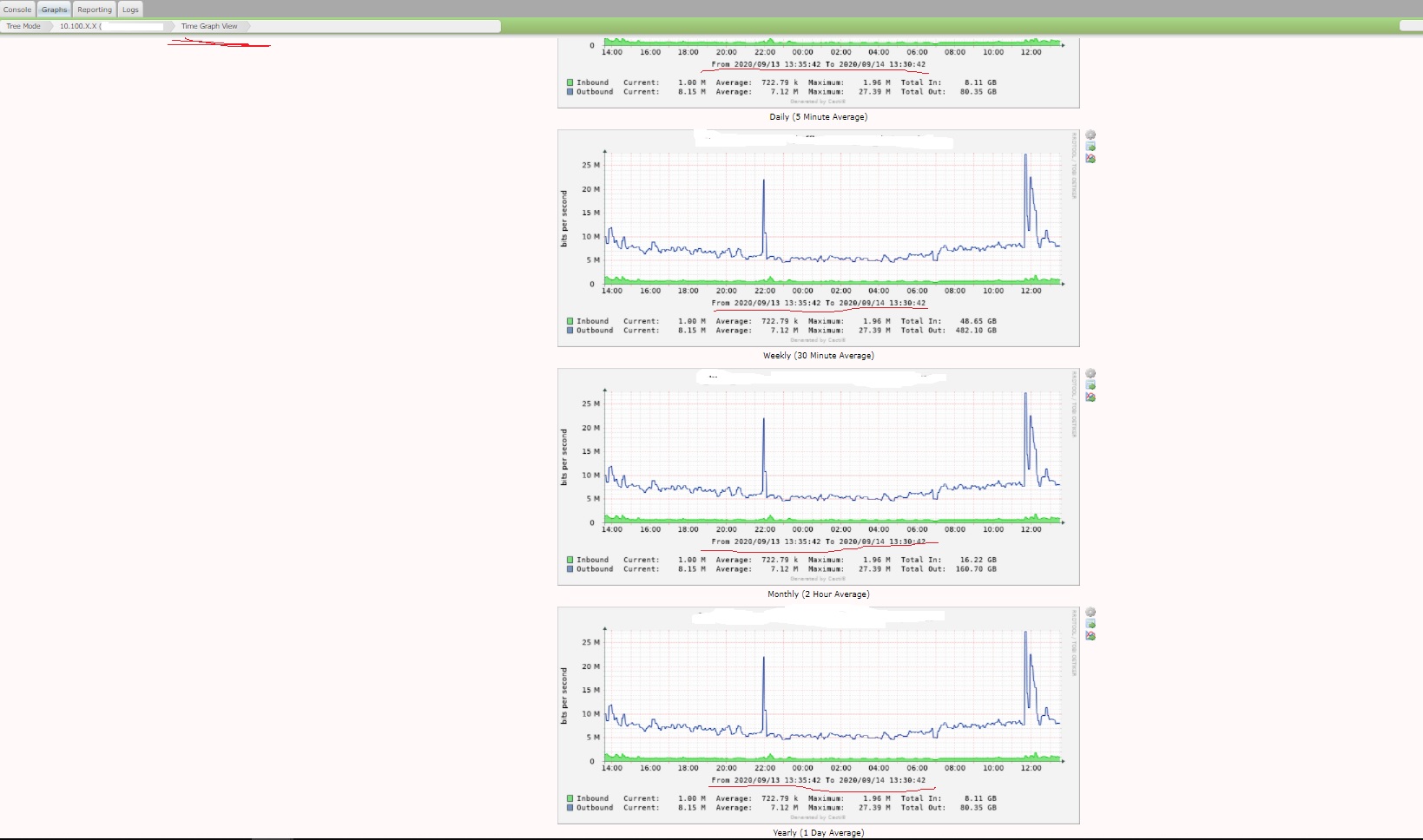1423x840 pixels.
Task: Open the gear settings icon beside the Weekly graph
Action: coord(1090,135)
